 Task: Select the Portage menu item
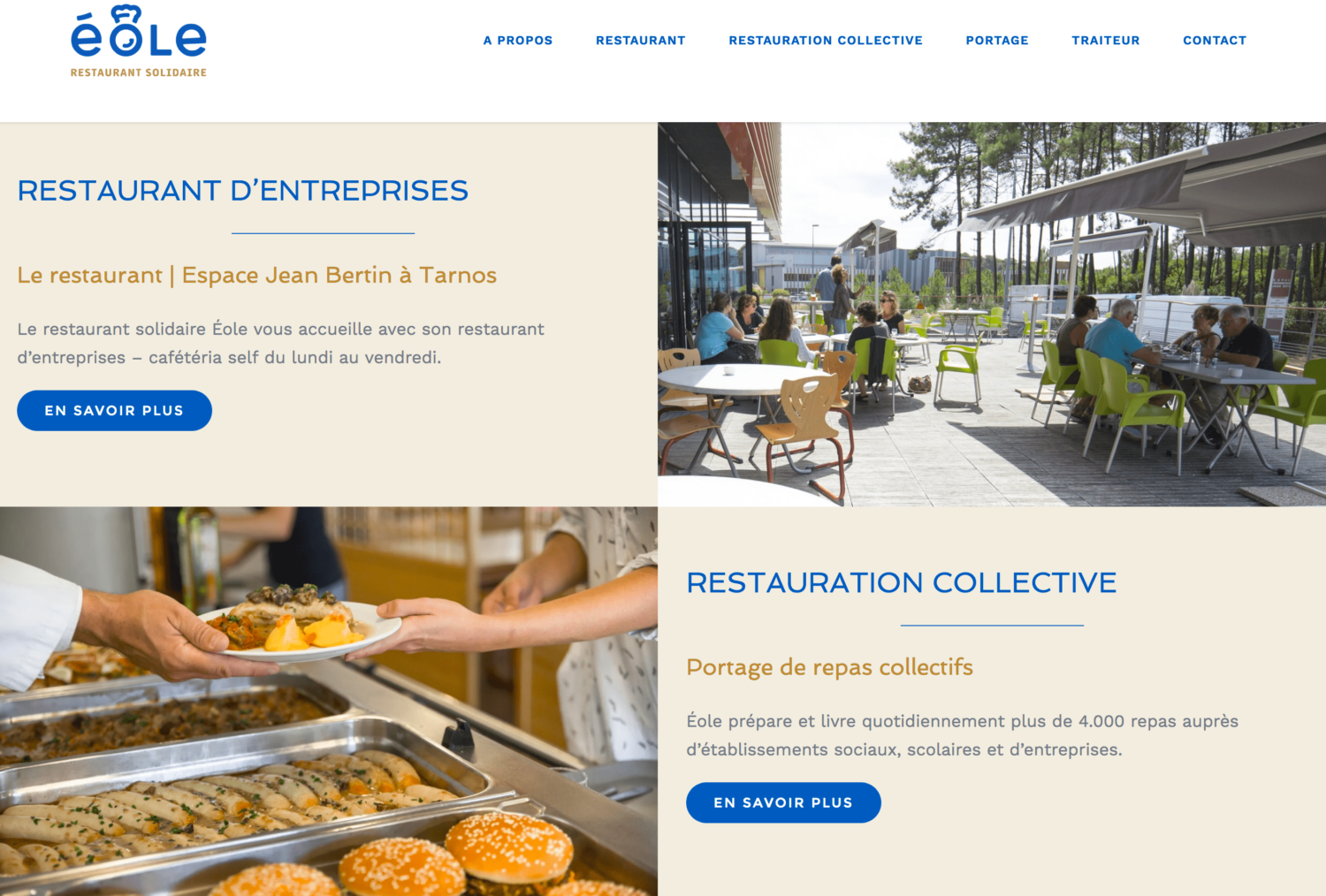(x=997, y=41)
